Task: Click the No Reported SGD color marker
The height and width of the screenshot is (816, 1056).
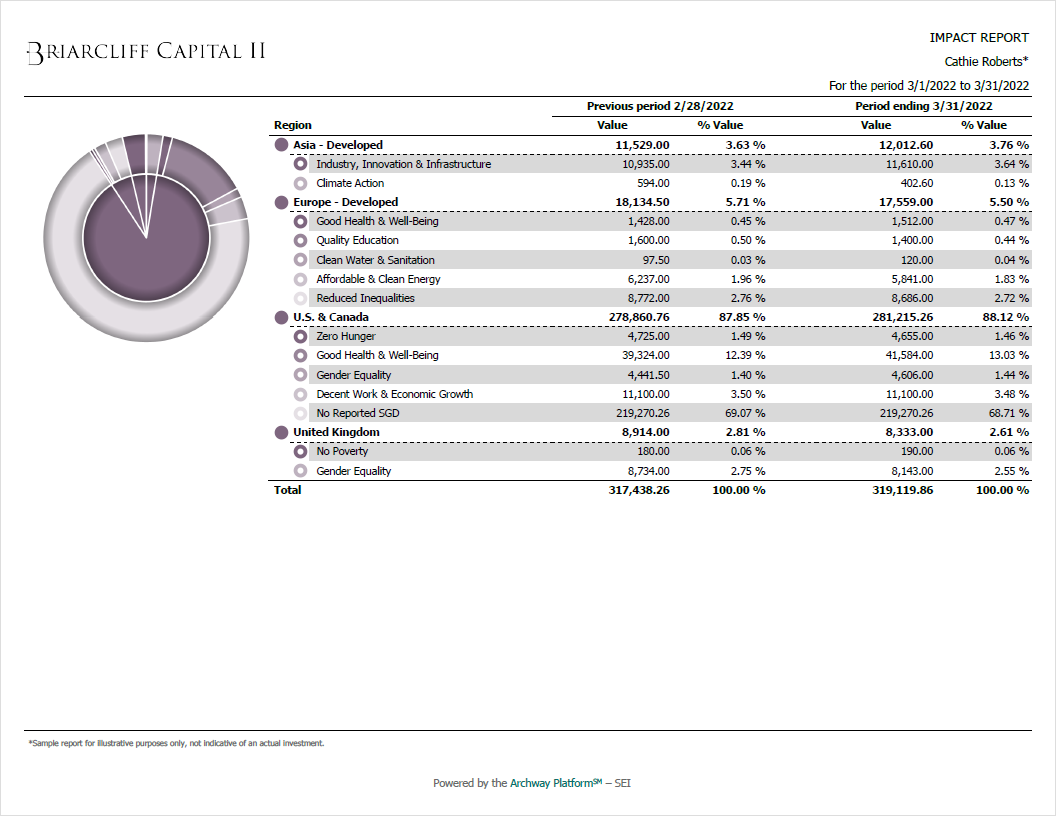Action: pos(300,413)
